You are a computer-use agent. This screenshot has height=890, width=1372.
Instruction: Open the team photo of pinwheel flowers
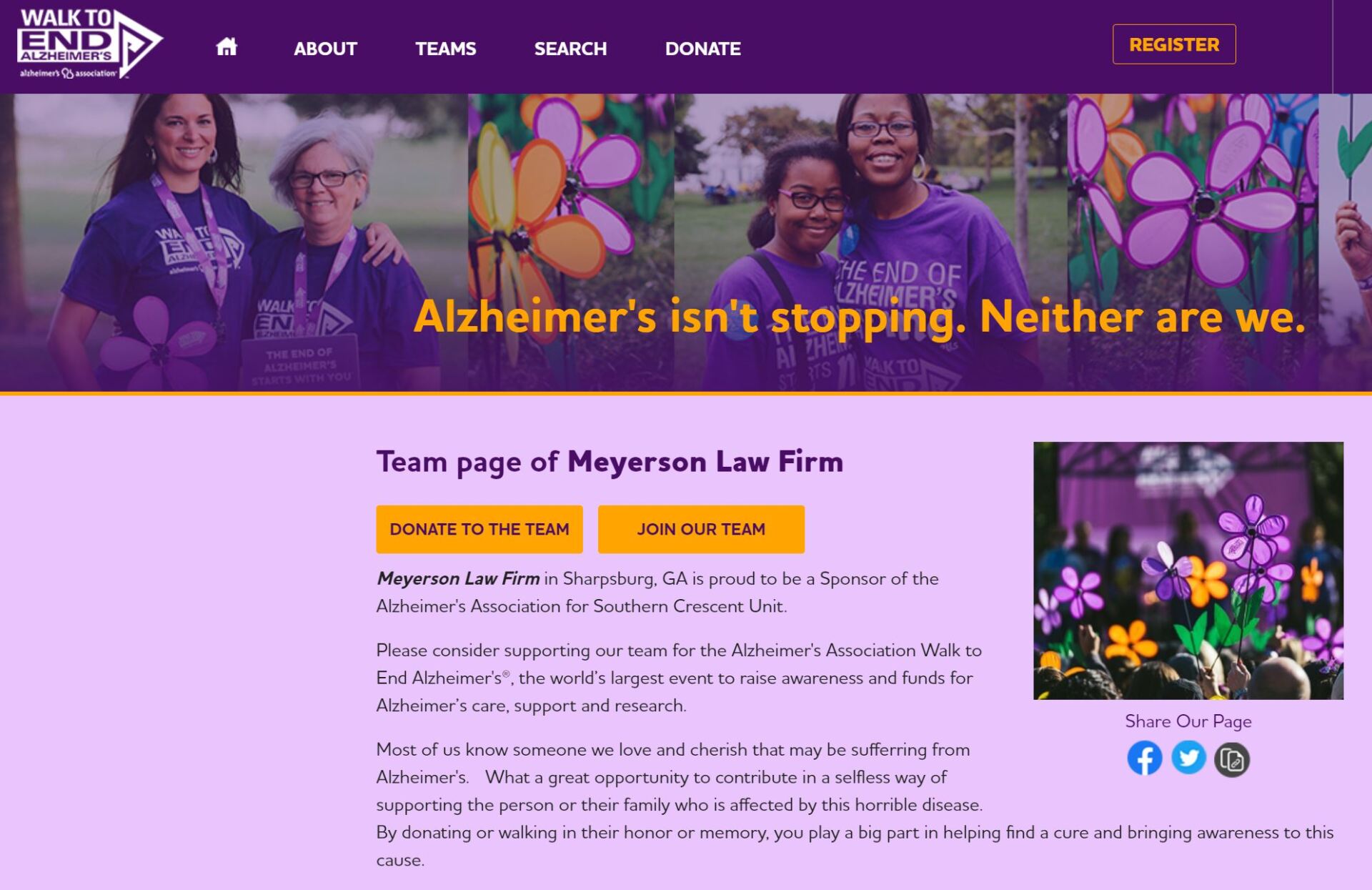click(x=1188, y=570)
